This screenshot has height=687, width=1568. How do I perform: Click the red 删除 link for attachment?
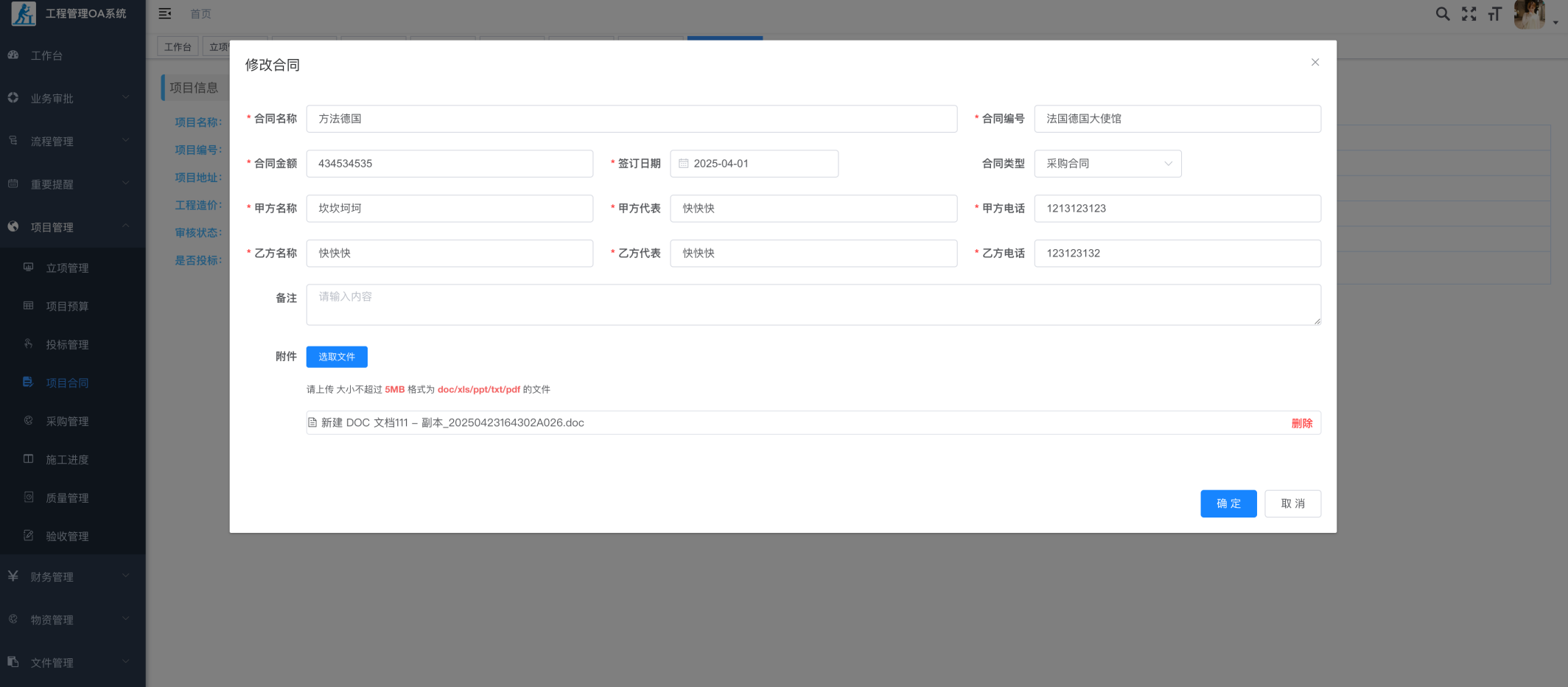pos(1301,423)
